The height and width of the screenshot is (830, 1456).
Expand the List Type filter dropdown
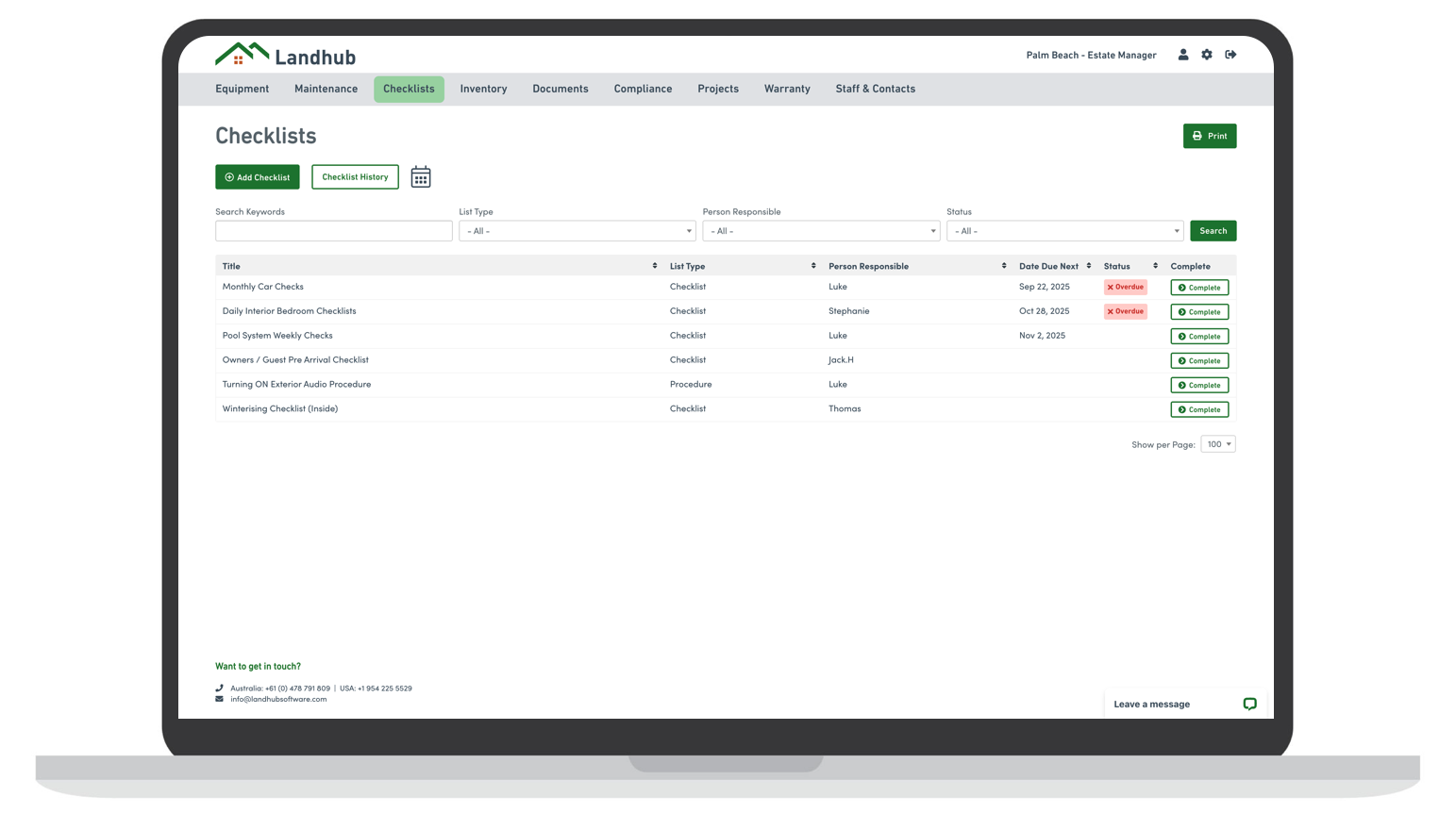(577, 231)
